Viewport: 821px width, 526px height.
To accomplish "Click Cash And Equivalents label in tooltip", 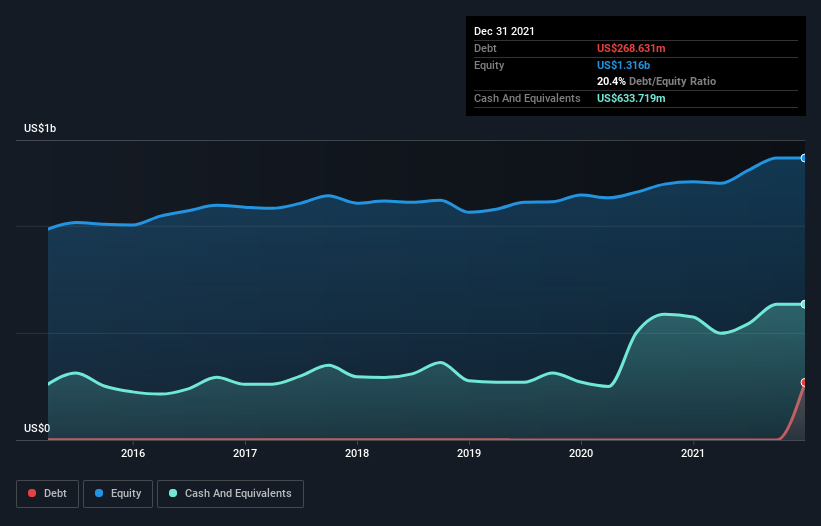I will (527, 98).
